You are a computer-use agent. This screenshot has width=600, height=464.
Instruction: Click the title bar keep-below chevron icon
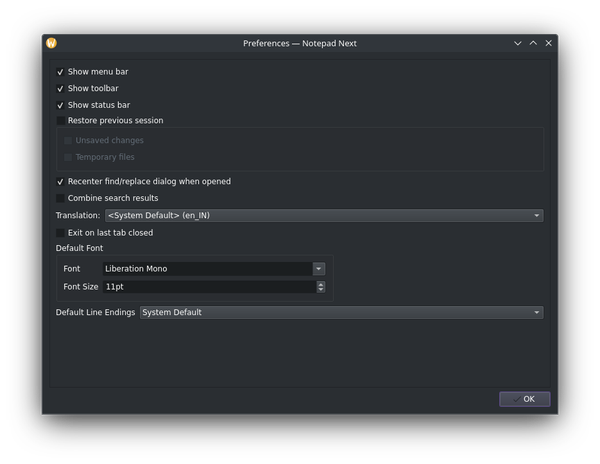518,43
